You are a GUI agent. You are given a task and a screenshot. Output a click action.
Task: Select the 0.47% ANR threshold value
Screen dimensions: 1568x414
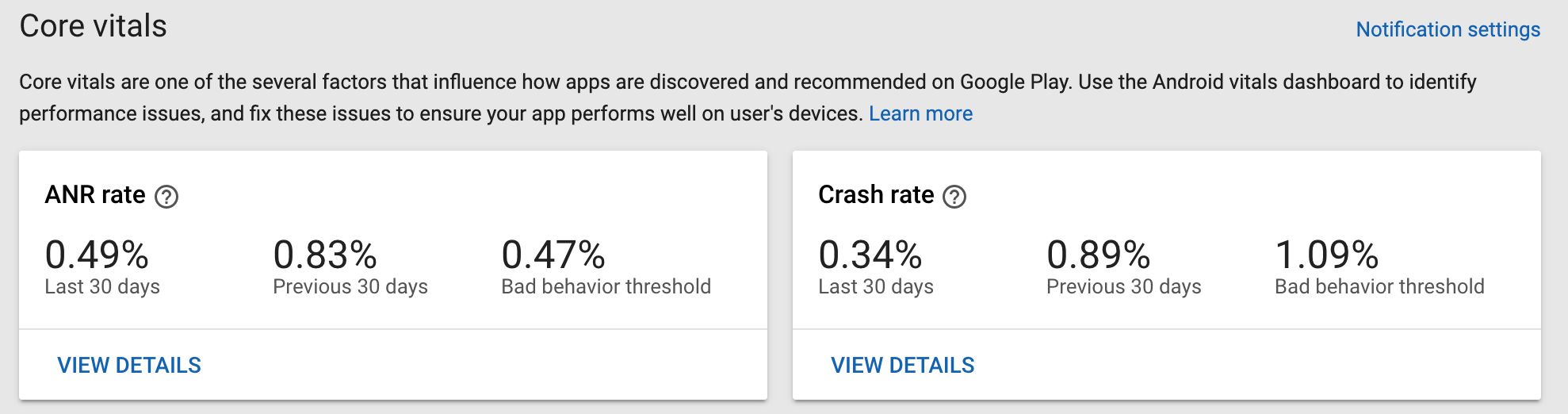(553, 255)
